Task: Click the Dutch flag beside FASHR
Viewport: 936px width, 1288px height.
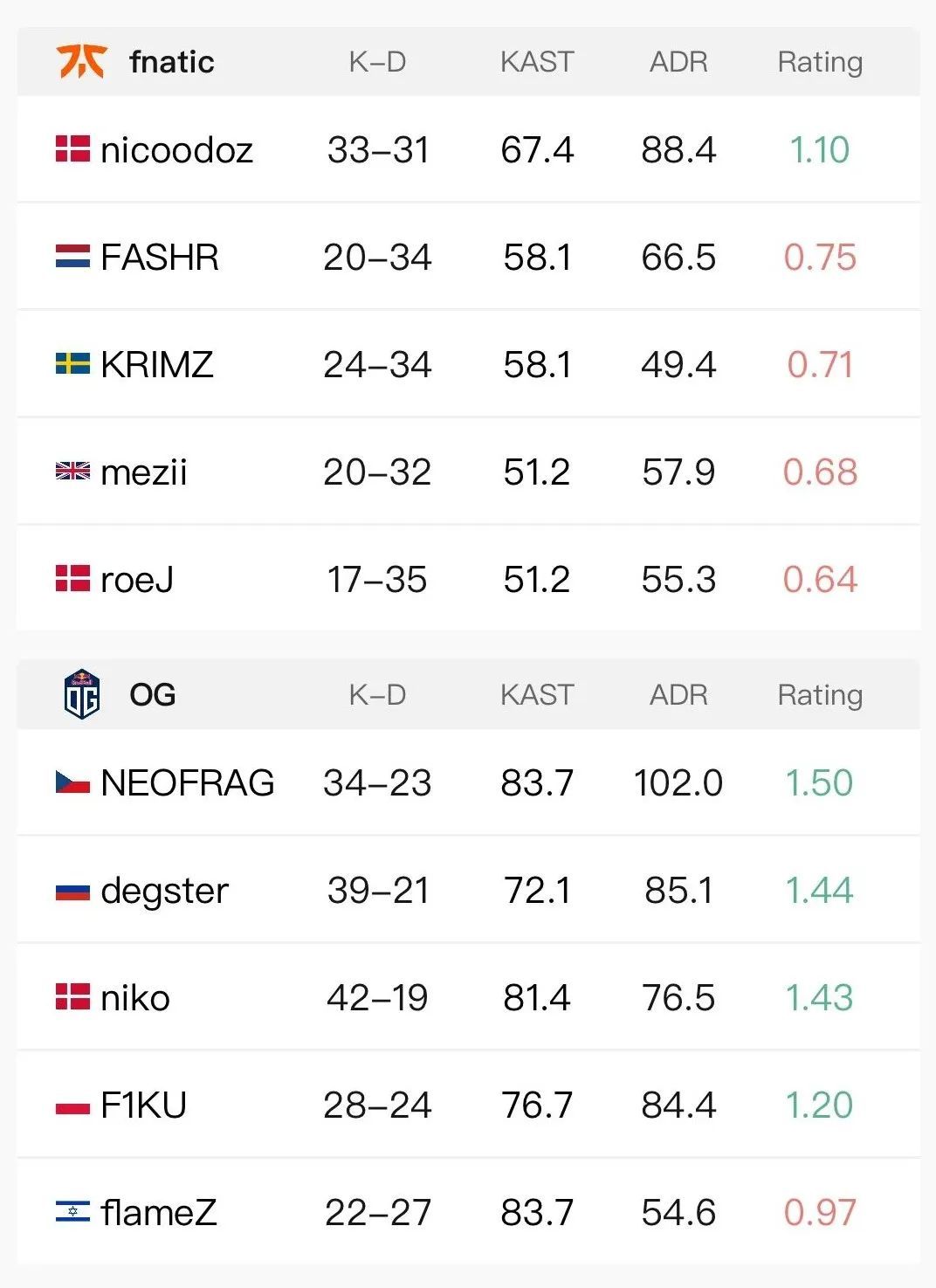Action: [x=72, y=257]
